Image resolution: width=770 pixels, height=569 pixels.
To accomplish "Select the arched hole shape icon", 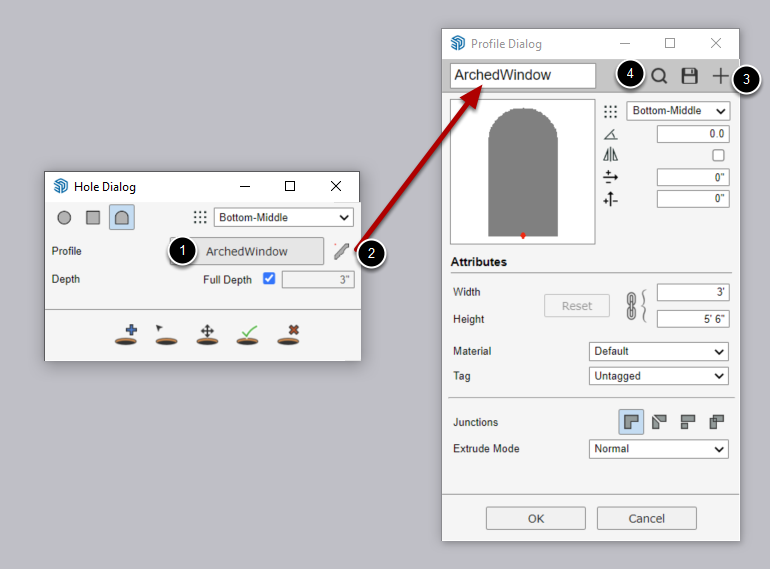I will pos(122,217).
